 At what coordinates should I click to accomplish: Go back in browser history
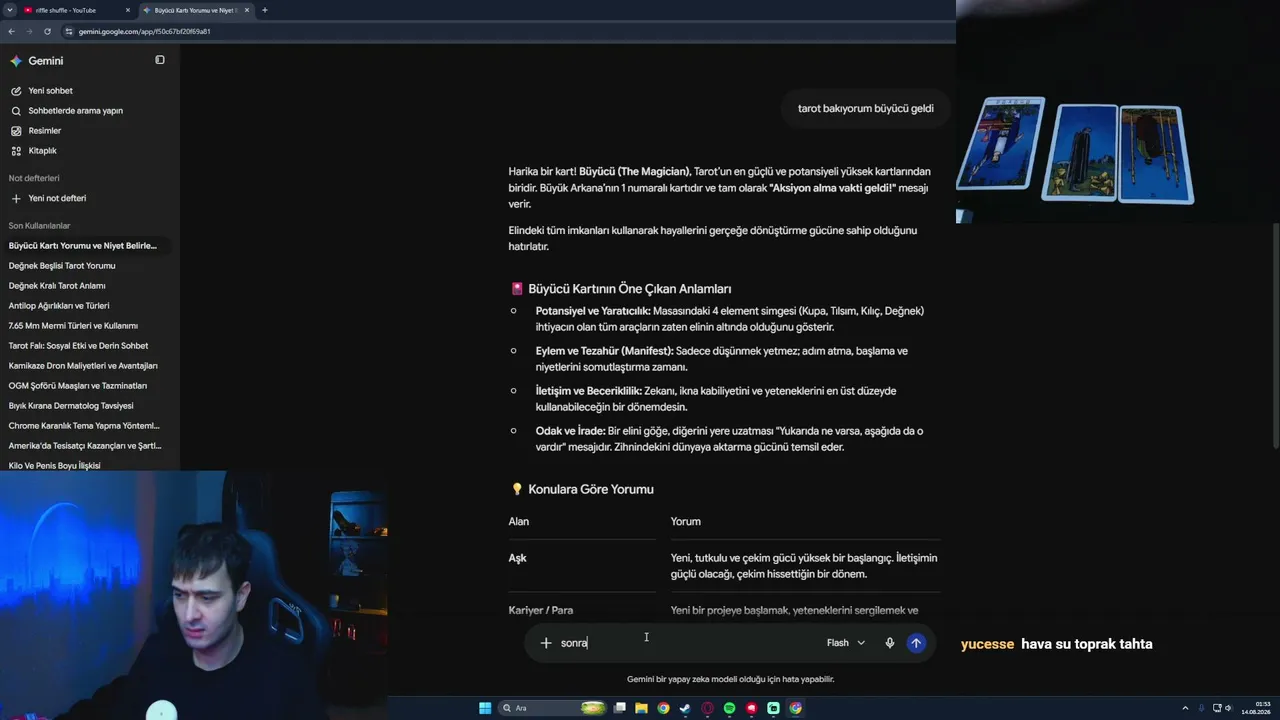tap(11, 31)
